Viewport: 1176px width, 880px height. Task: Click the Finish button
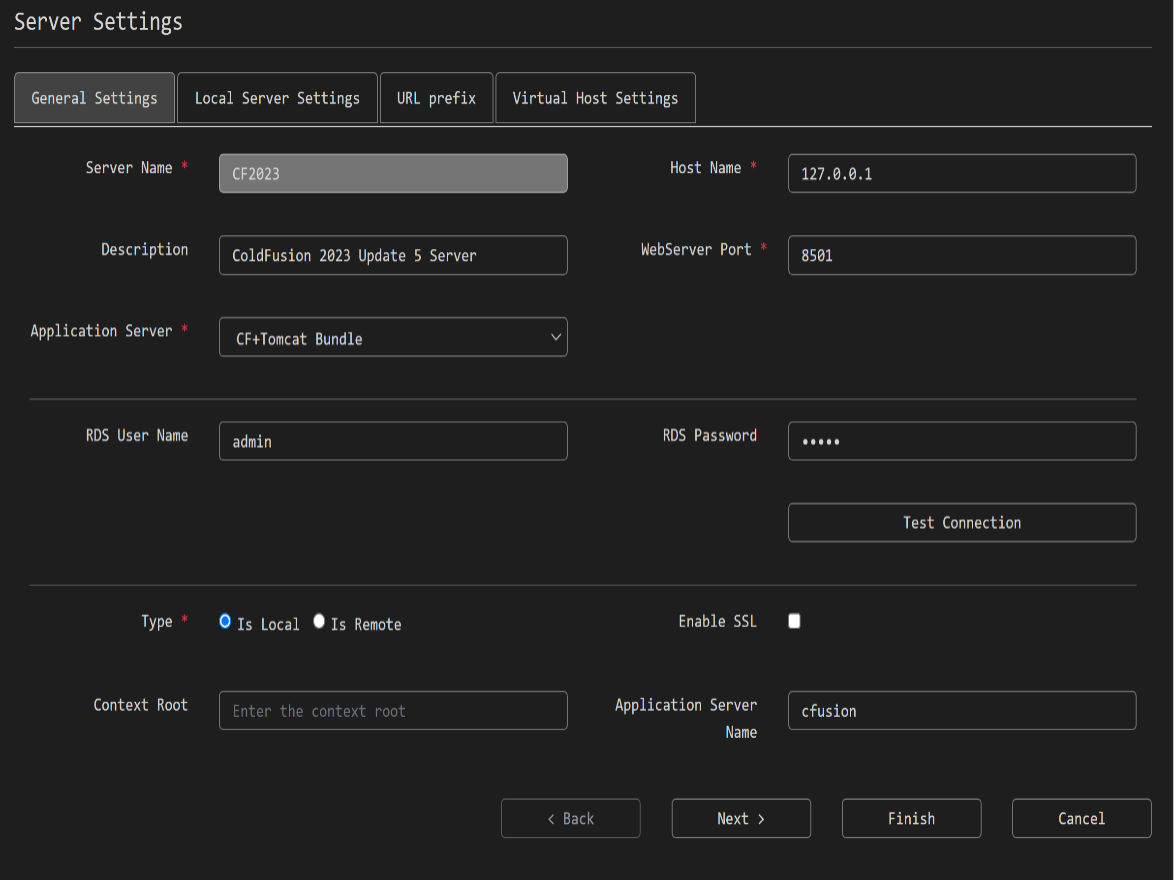click(911, 818)
